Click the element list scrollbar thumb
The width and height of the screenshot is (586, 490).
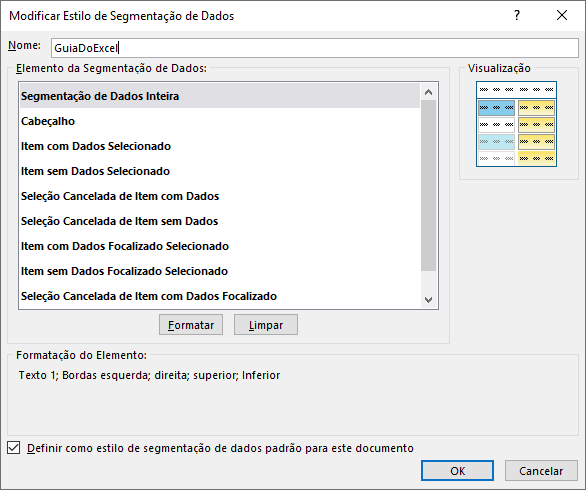(429, 185)
